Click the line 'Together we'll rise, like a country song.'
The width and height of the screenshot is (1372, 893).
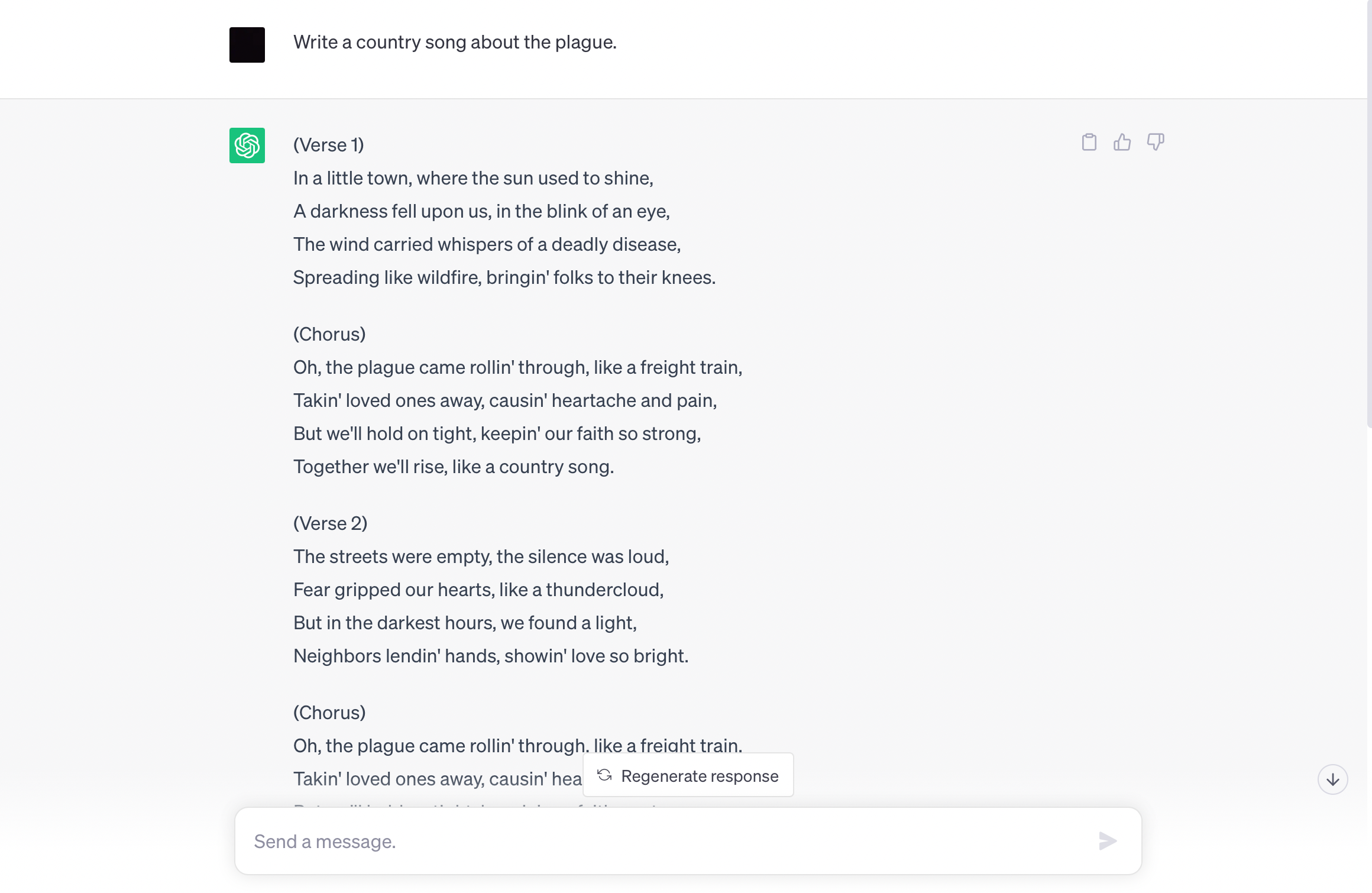[454, 467]
